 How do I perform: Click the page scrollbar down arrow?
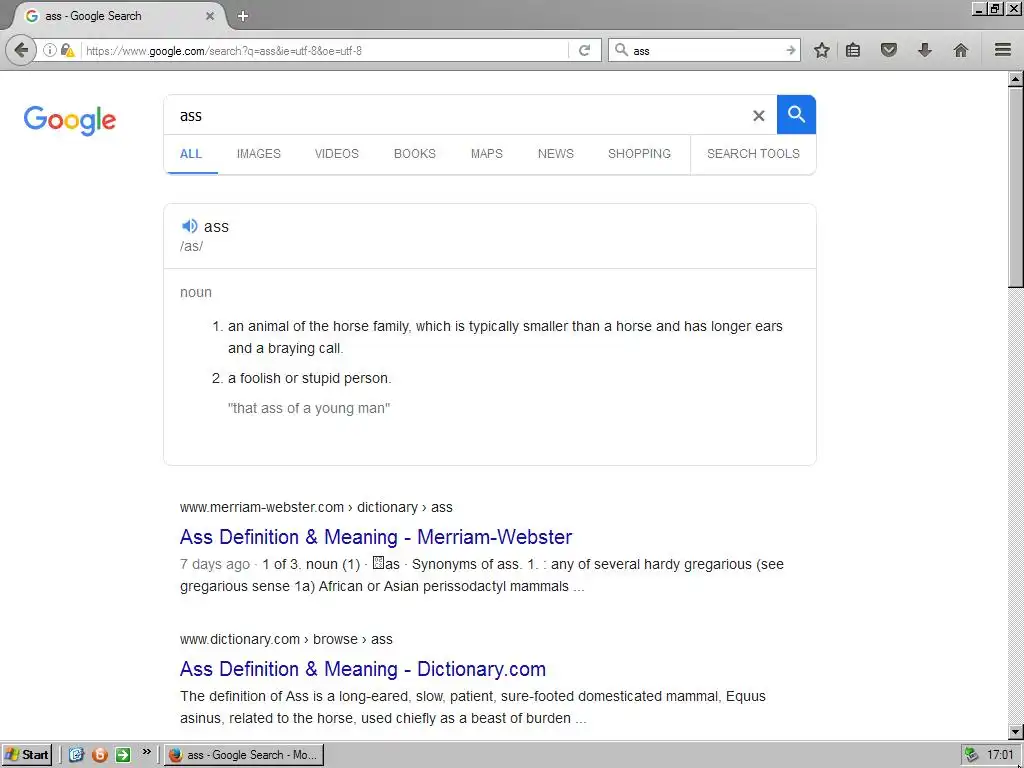(1015, 732)
